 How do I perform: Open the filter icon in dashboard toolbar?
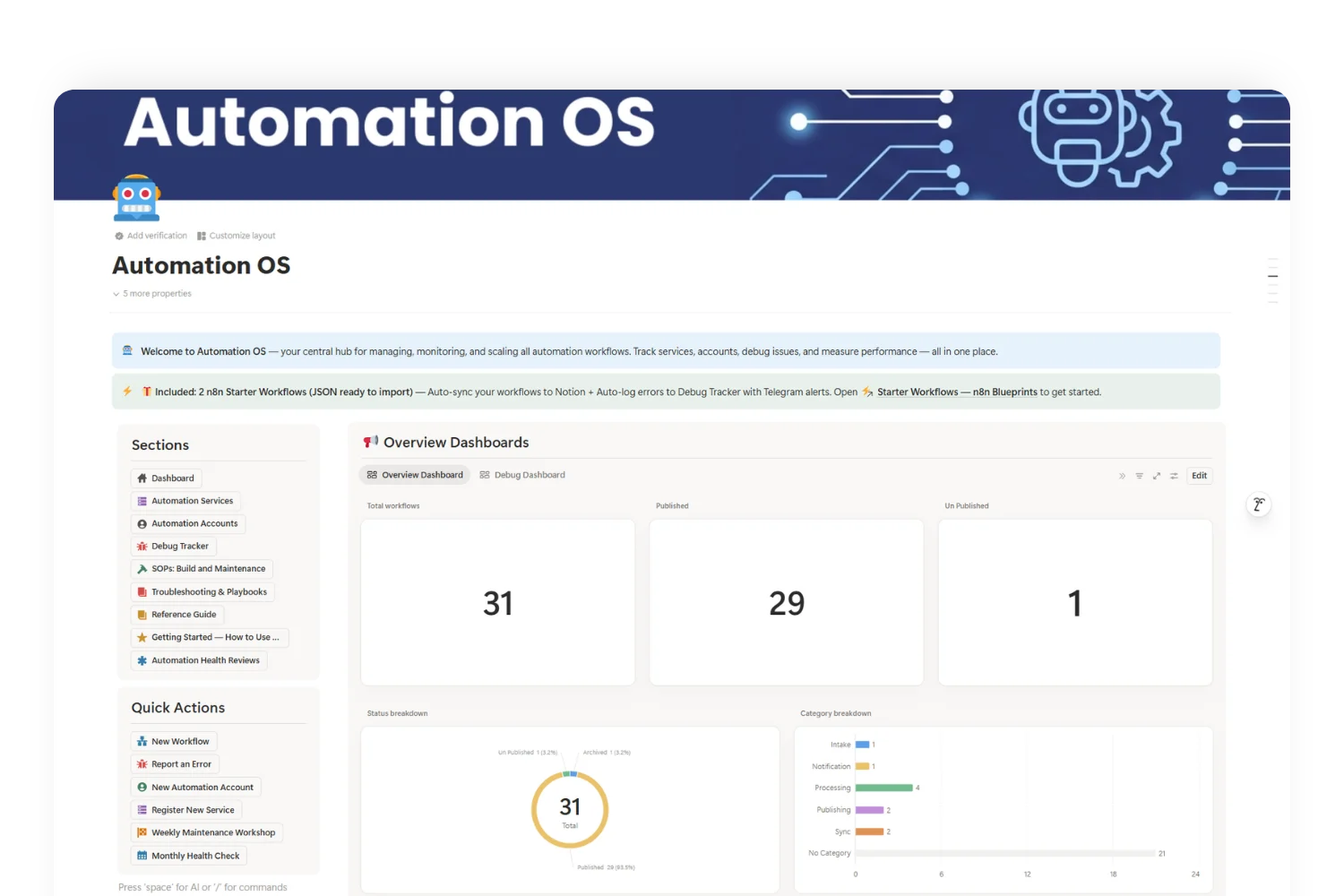[1140, 476]
